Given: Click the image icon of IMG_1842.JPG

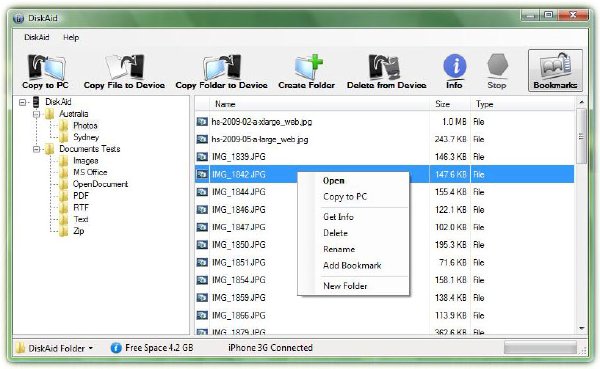Looking at the screenshot, I should click(202, 175).
